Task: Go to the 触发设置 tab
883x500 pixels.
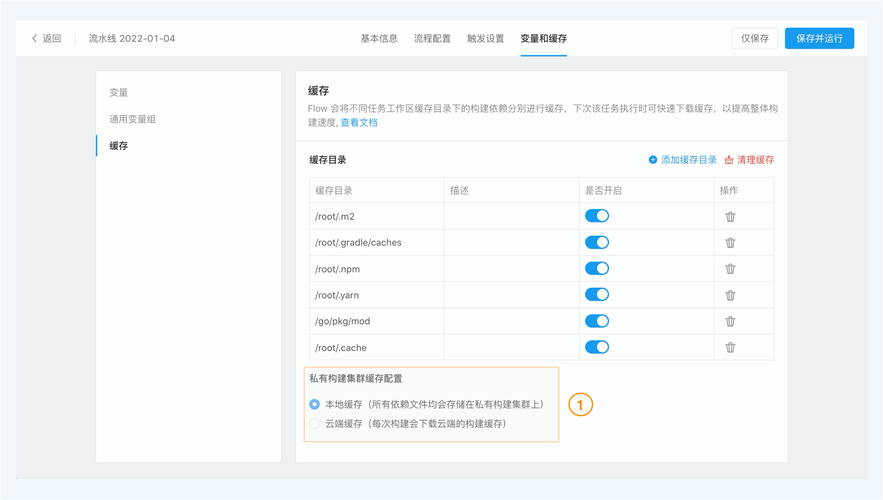Action: 485,38
